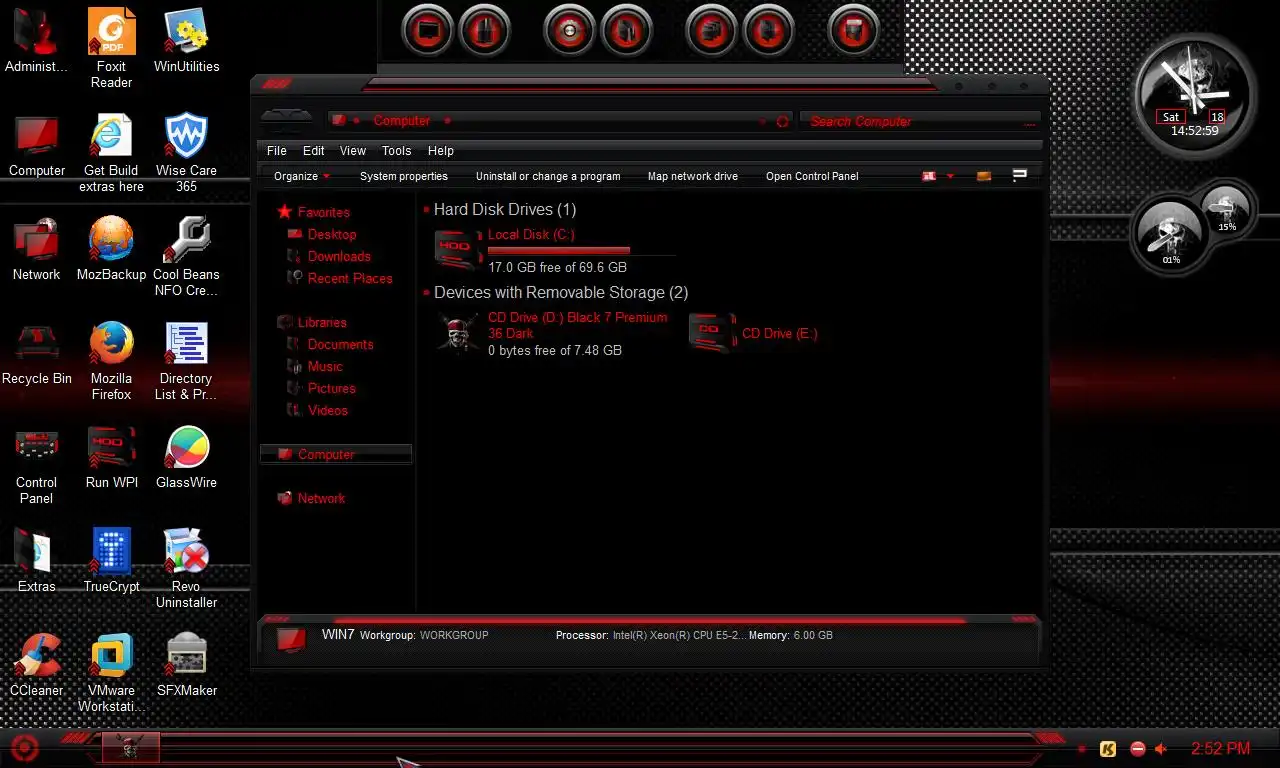
Task: Launch Mozilla Firefox from the desktop
Action: (111, 361)
